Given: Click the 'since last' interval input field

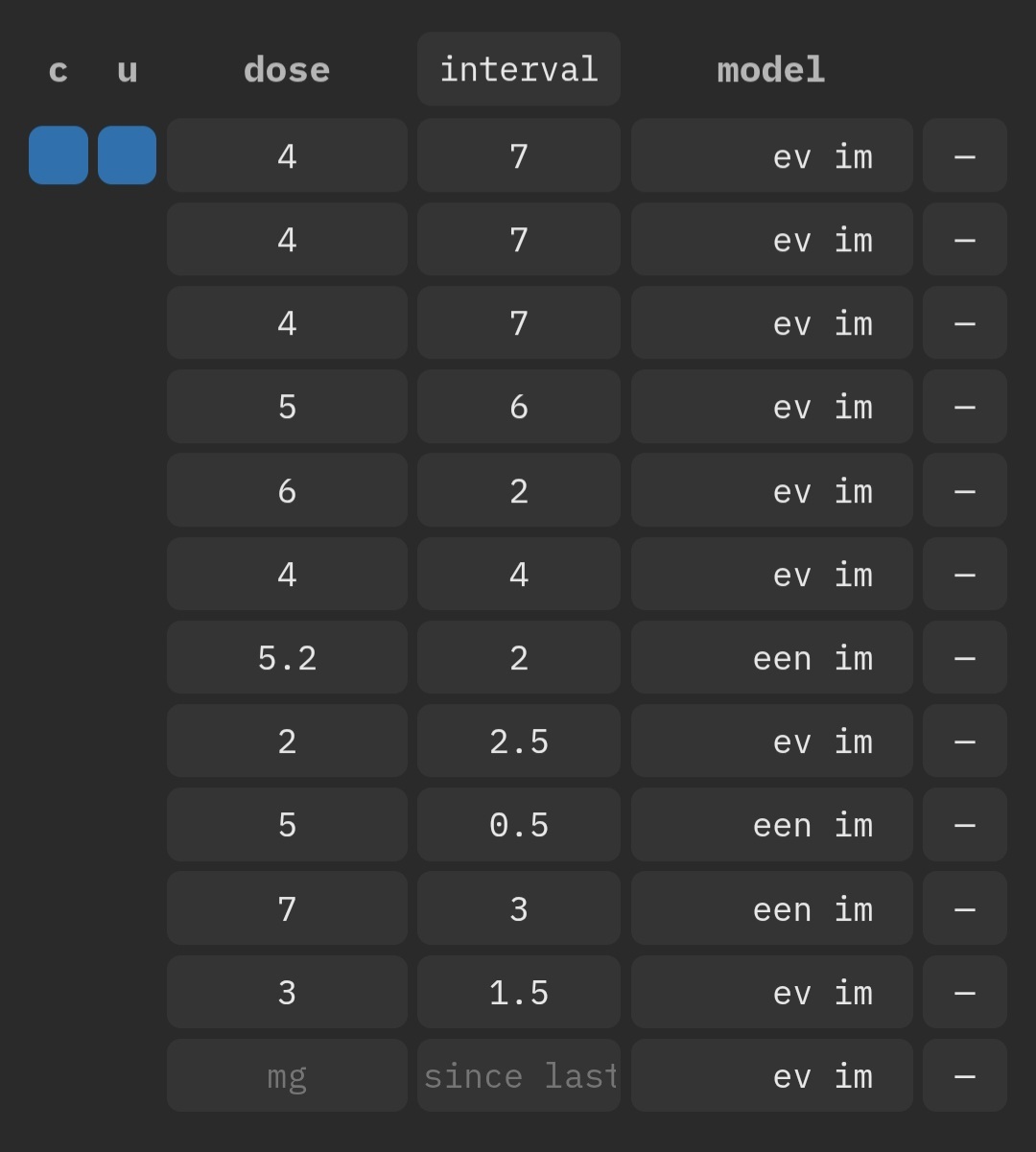Looking at the screenshot, I should pos(518,1075).
